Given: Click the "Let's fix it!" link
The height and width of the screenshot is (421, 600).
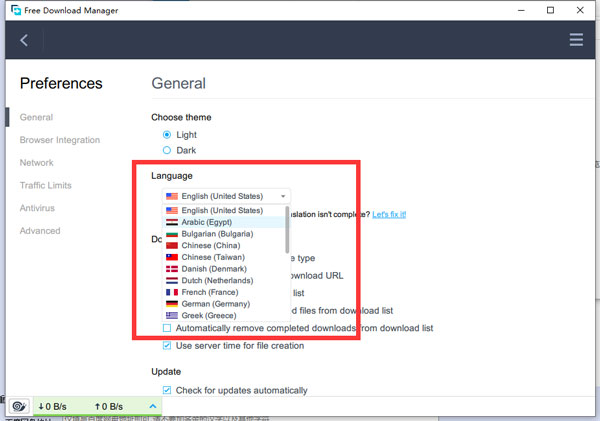Looking at the screenshot, I should tap(389, 214).
